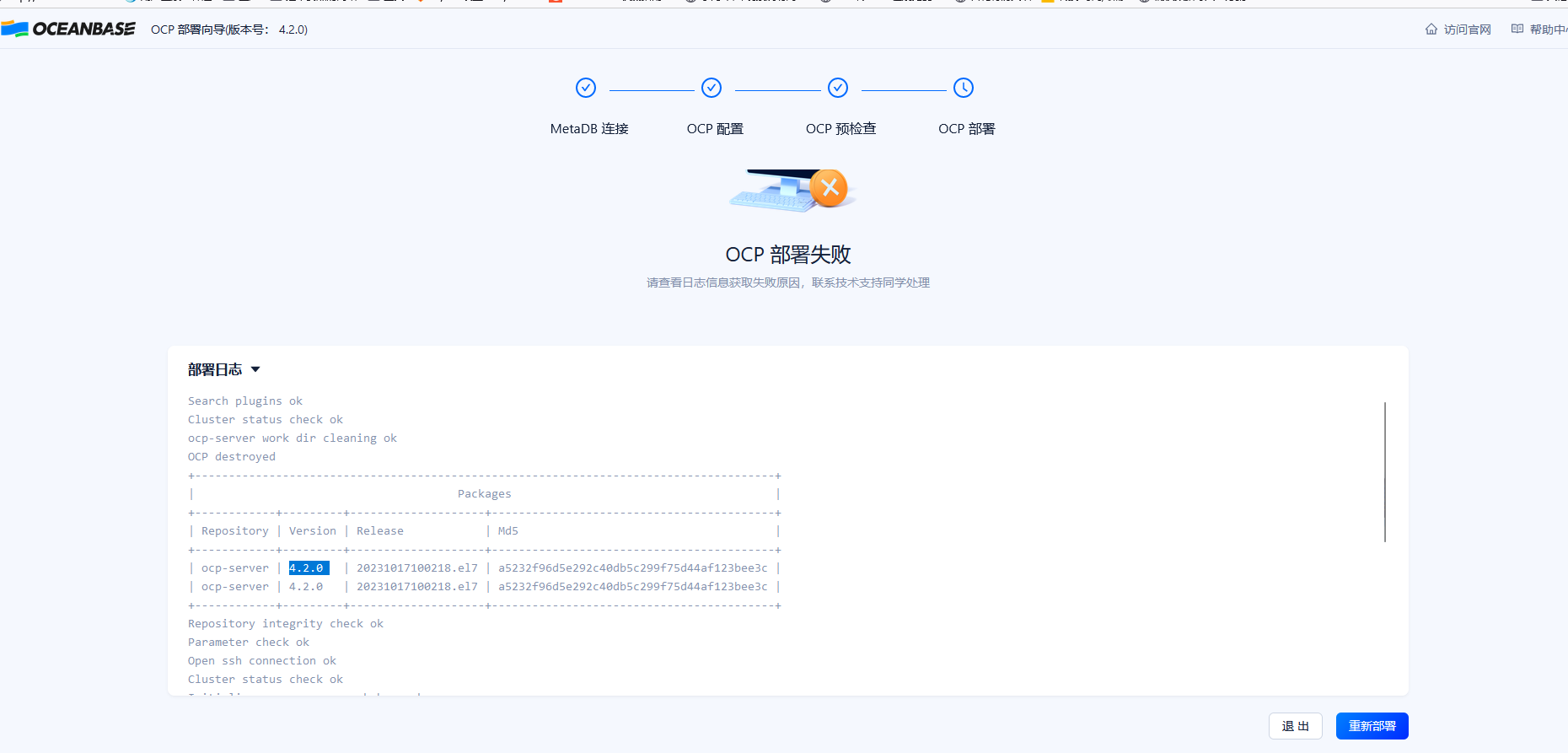The image size is (1568, 753).
Task: Click the highlighted 4.2.0 version text
Action: coord(309,568)
